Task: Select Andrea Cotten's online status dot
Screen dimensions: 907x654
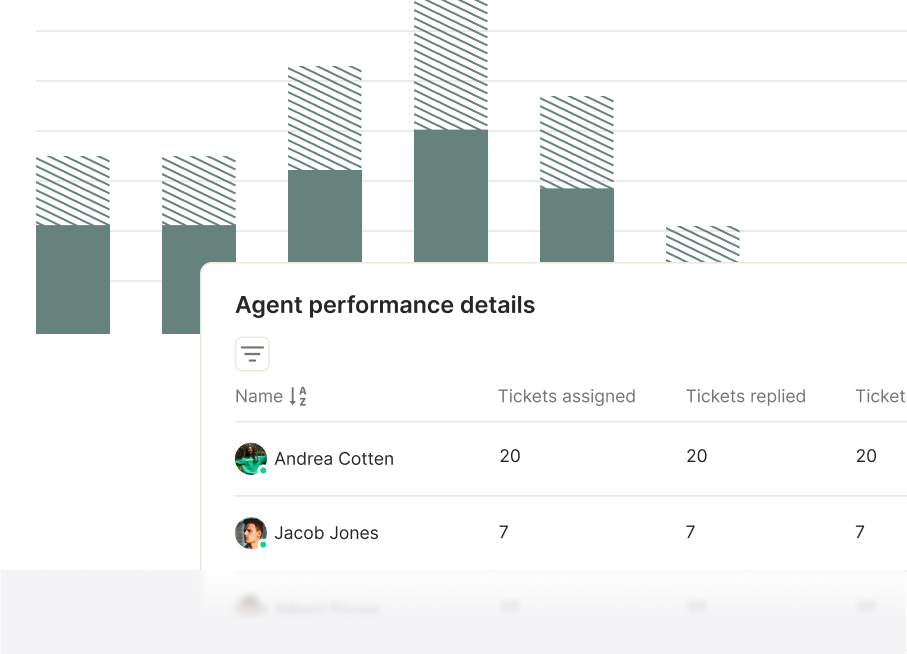Action: tap(263, 471)
